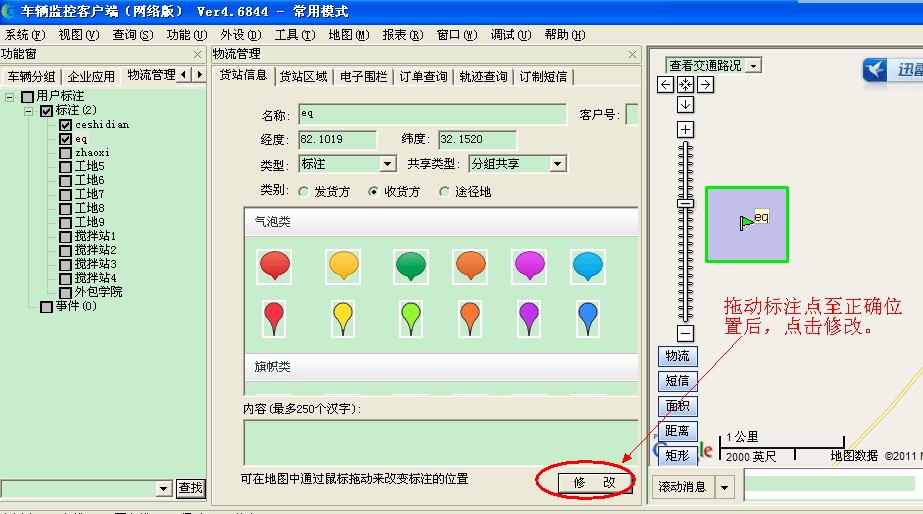Click the 修改 button
Image resolution: width=923 pixels, height=514 pixels.
tap(587, 481)
